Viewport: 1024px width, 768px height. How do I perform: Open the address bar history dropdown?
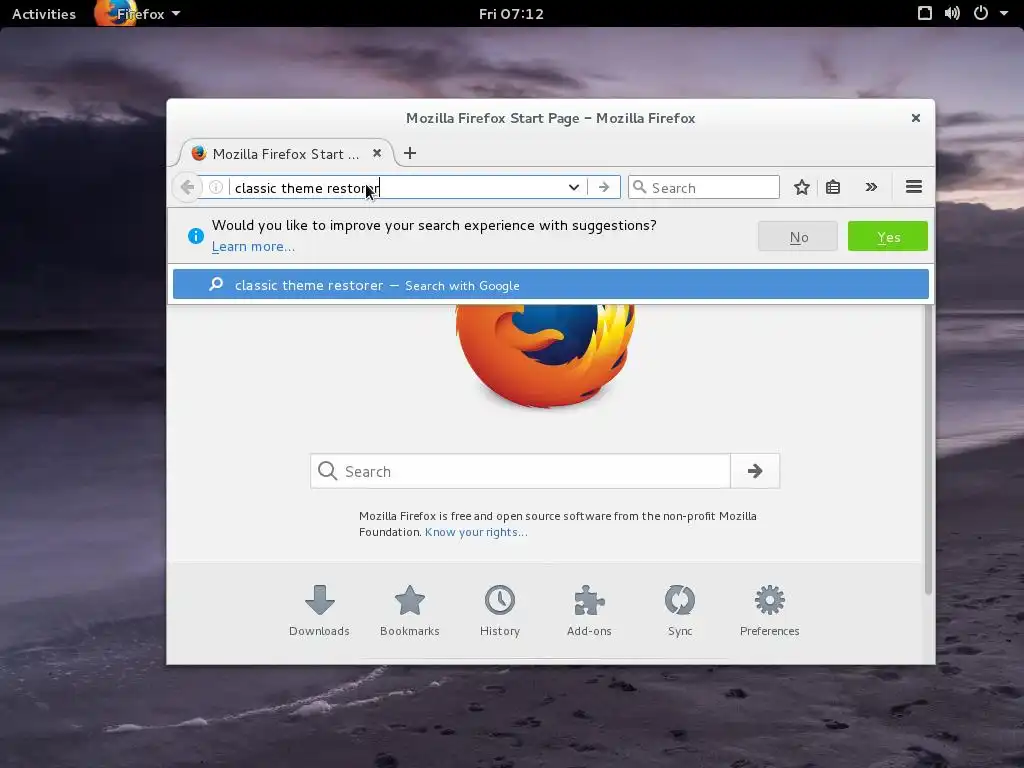(573, 187)
